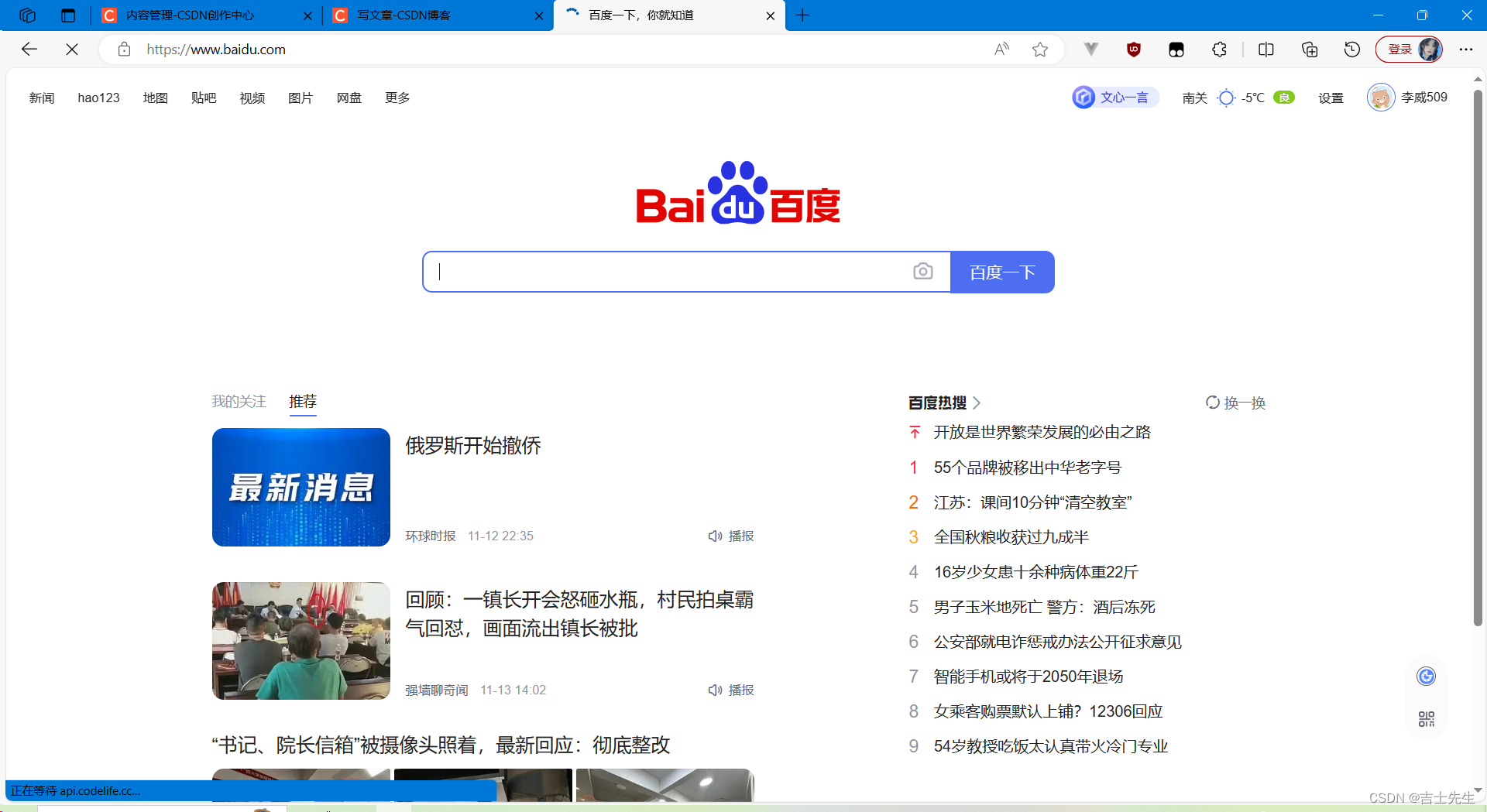
Task: Open the hao123 navigation link
Action: click(x=98, y=98)
